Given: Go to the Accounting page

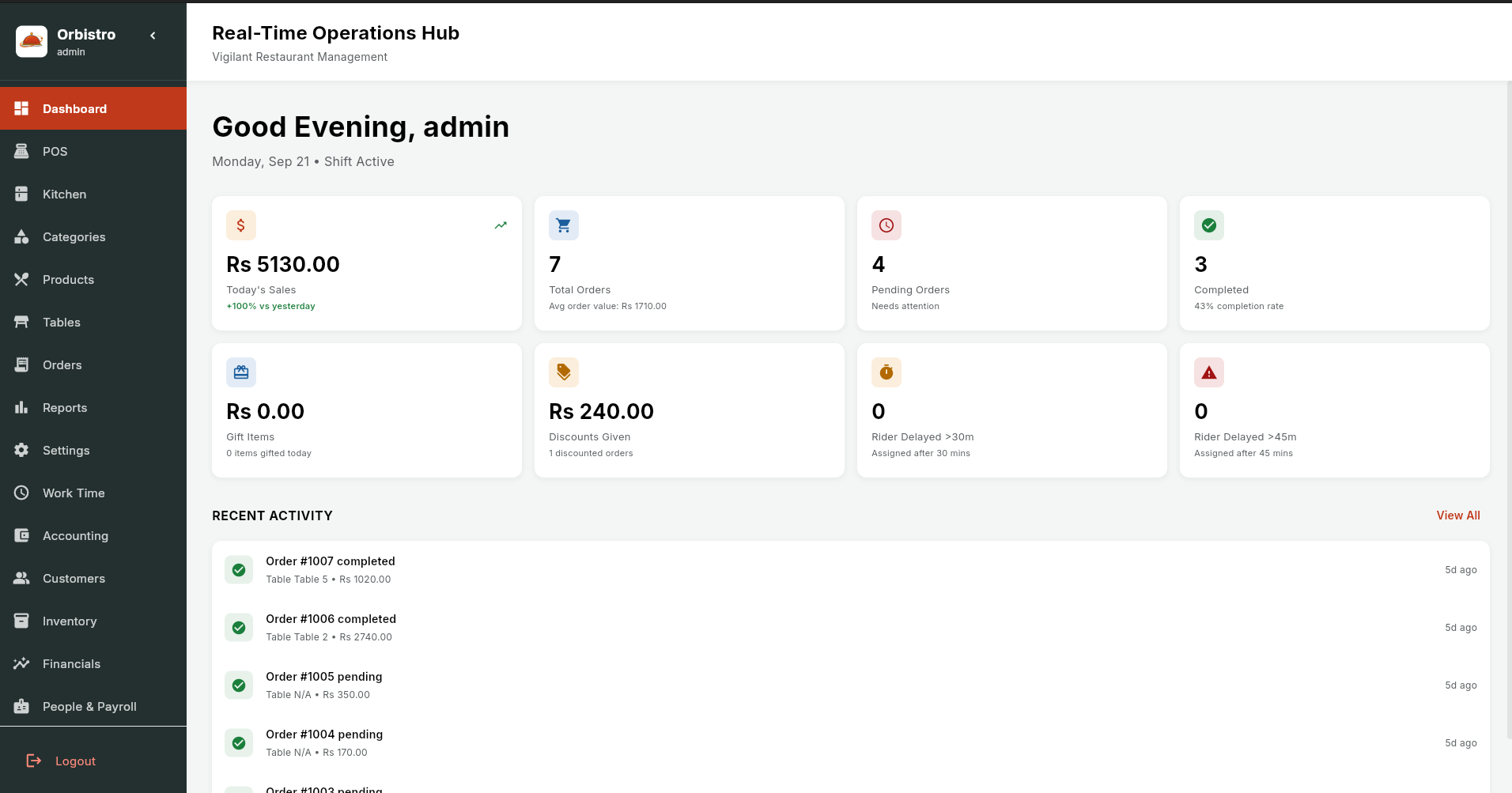Looking at the screenshot, I should click(x=93, y=535).
